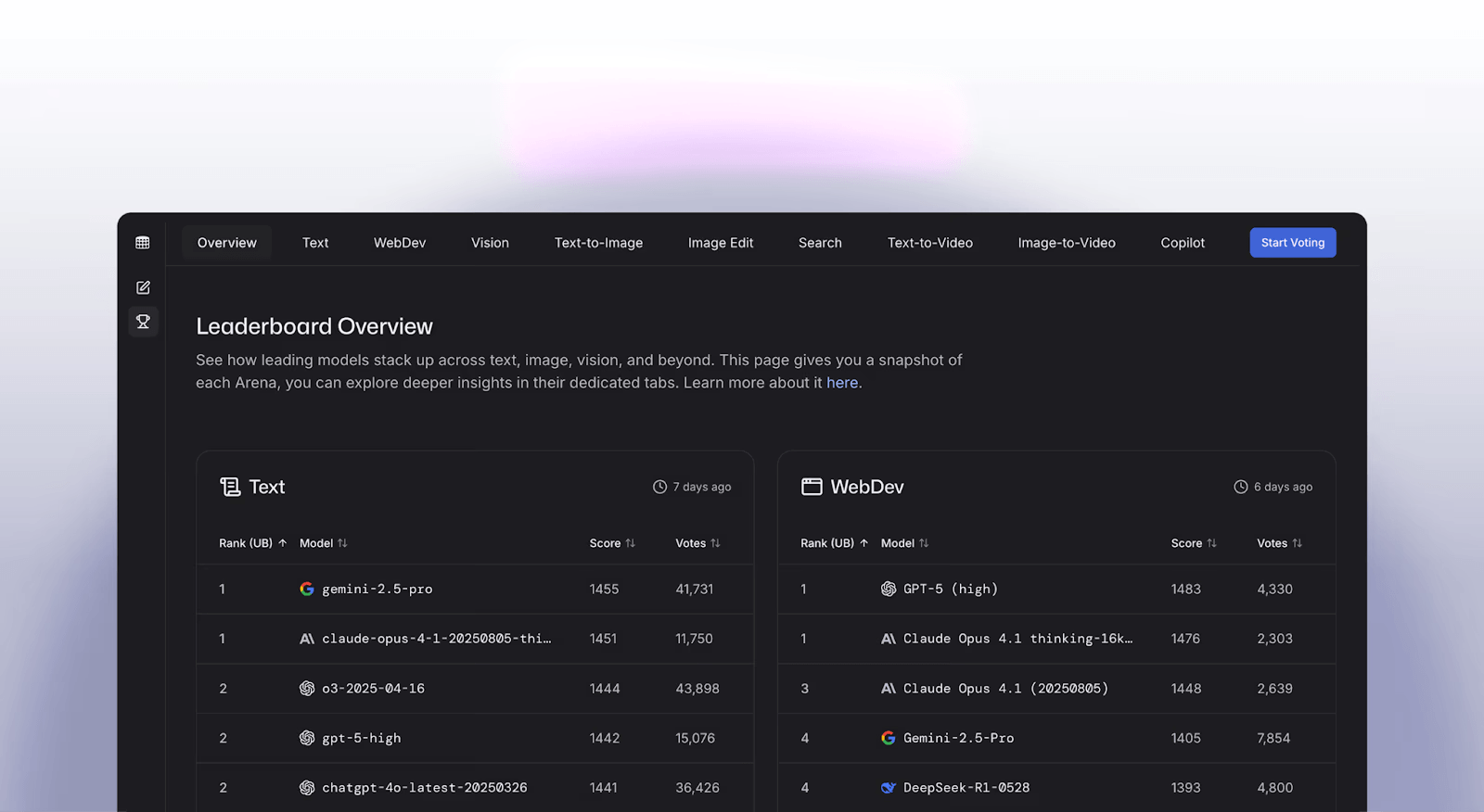Open the WebDev leaderboard card title
The height and width of the screenshot is (812, 1484).
[x=866, y=487]
